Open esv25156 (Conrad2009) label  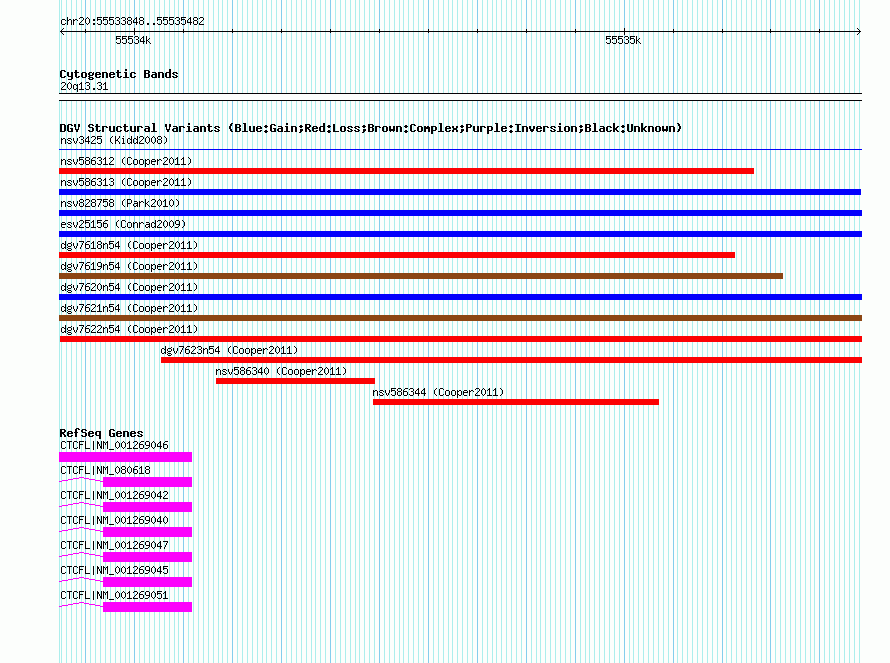click(123, 224)
